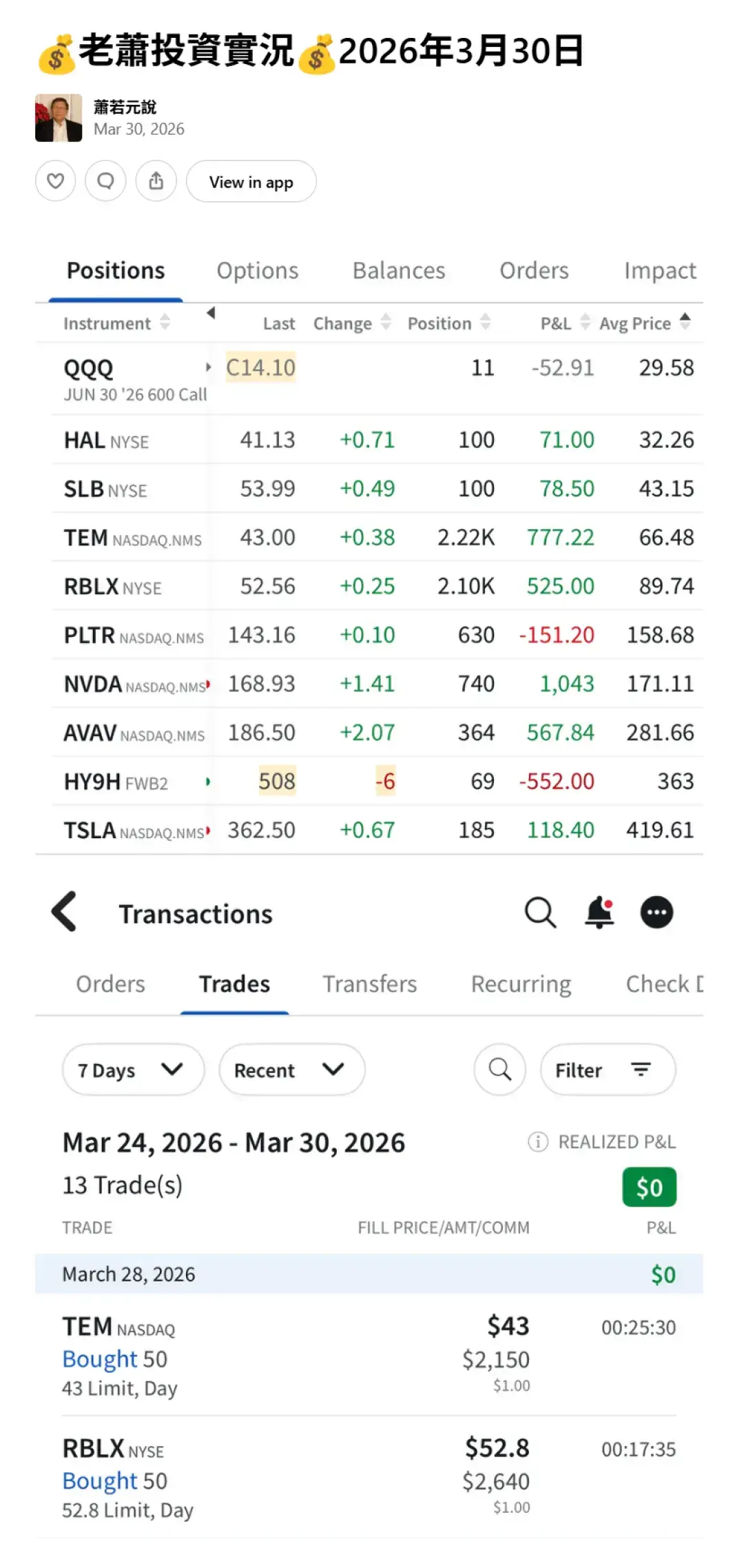
Task: Tap the share post icon
Action: (x=156, y=181)
